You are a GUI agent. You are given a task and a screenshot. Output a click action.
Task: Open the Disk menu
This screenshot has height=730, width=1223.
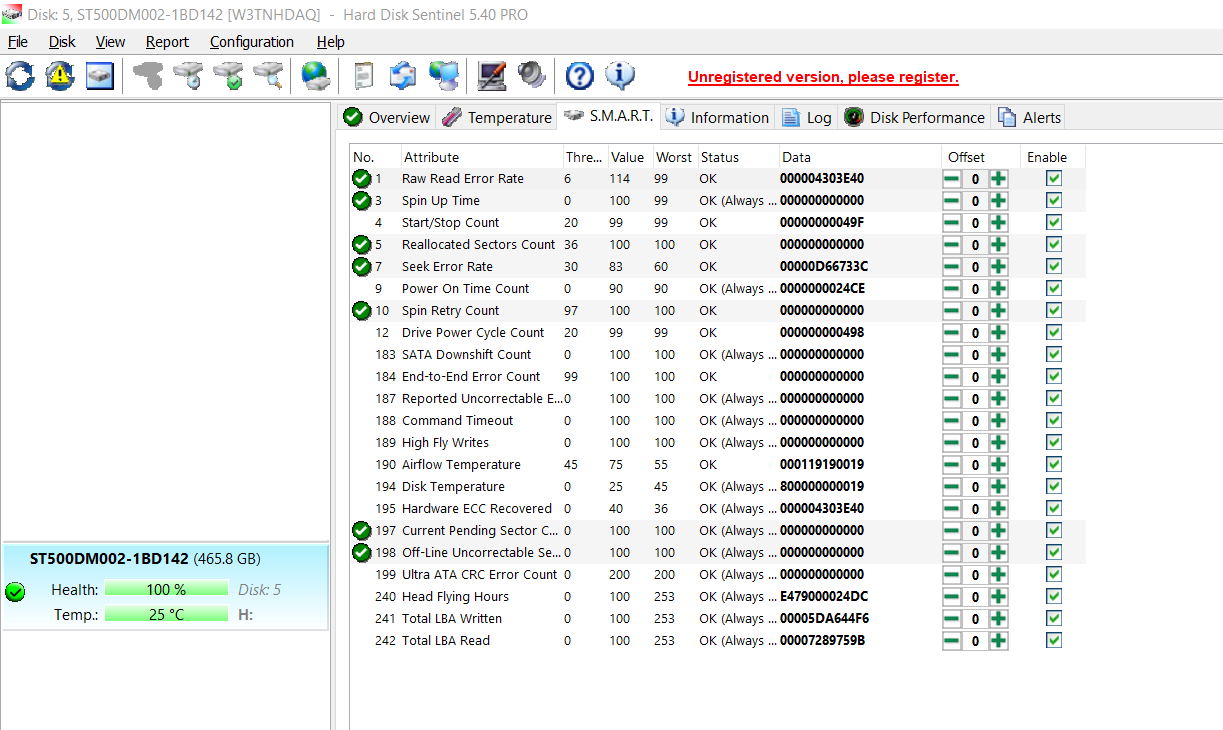click(x=62, y=42)
